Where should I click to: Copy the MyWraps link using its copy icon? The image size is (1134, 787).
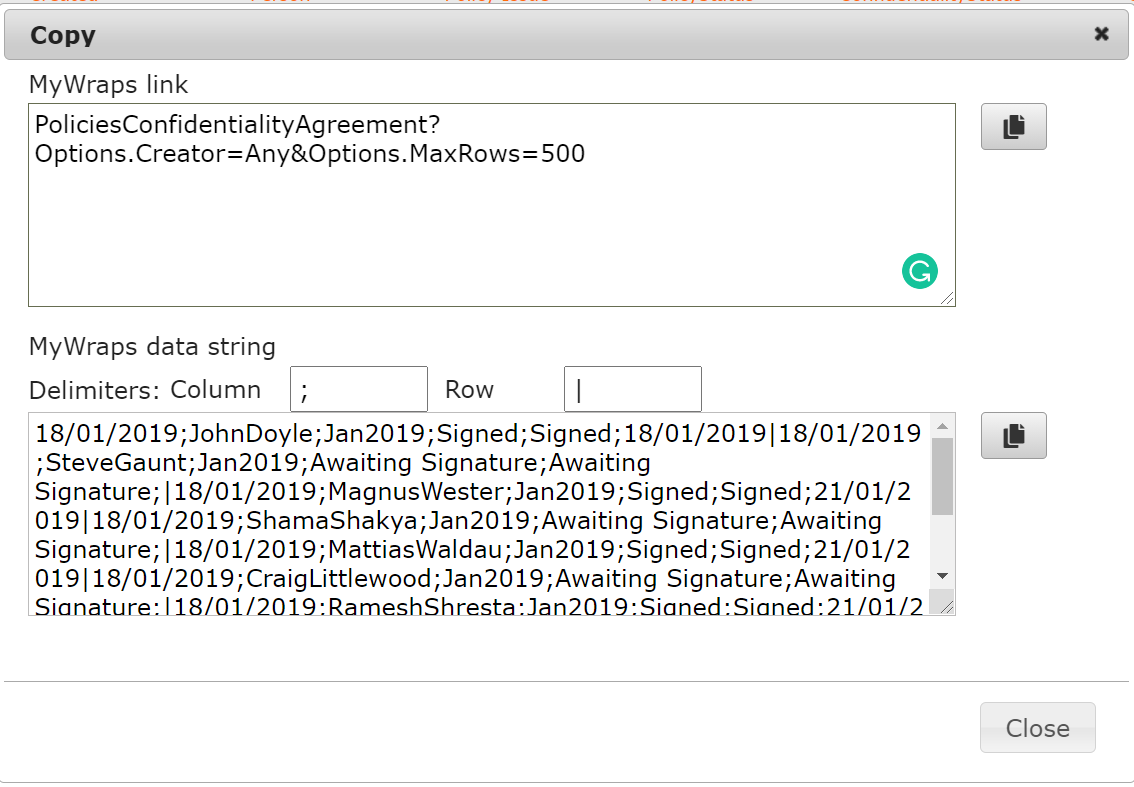pyautogui.click(x=1013, y=126)
